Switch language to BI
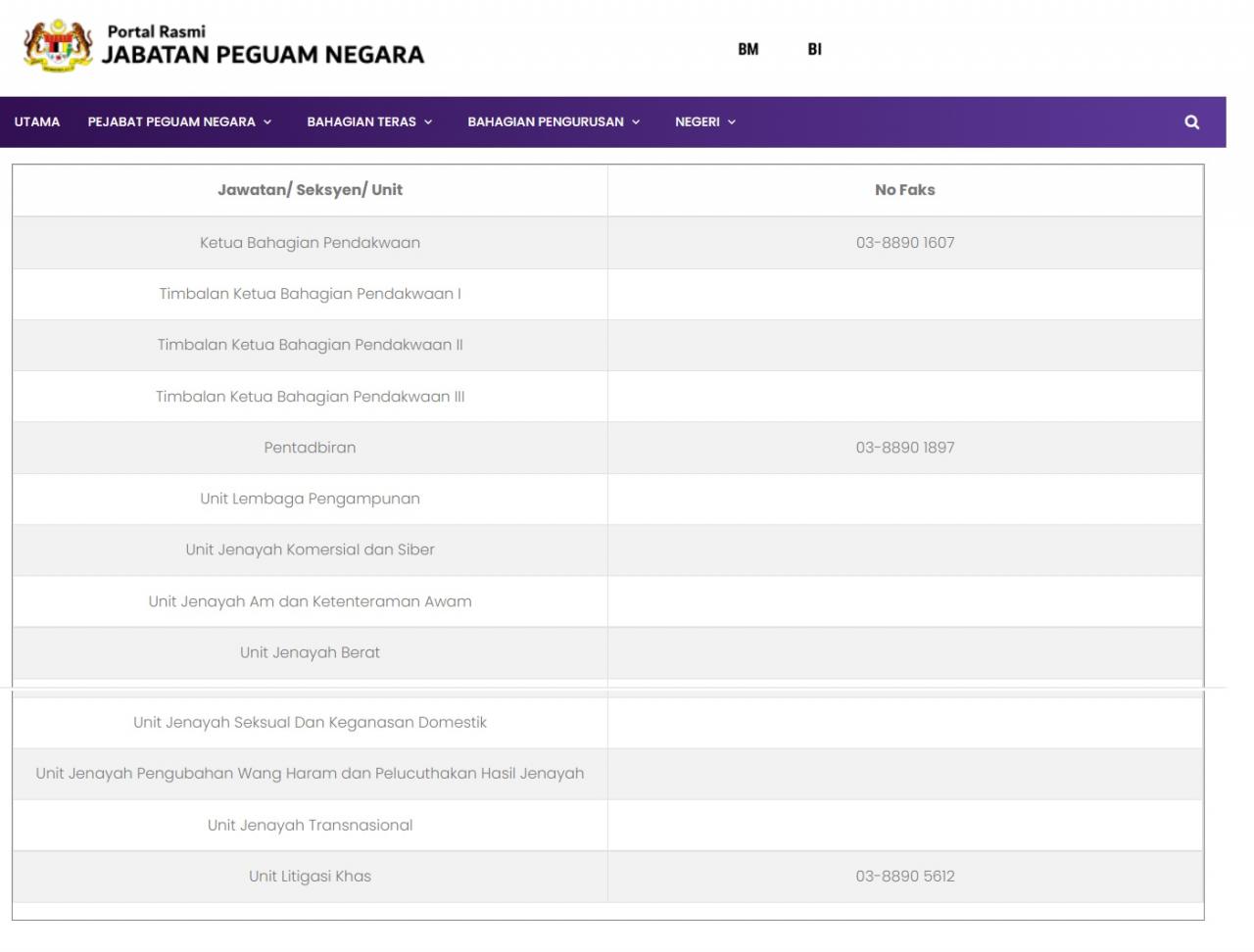The width and height of the screenshot is (1254, 952). (814, 49)
